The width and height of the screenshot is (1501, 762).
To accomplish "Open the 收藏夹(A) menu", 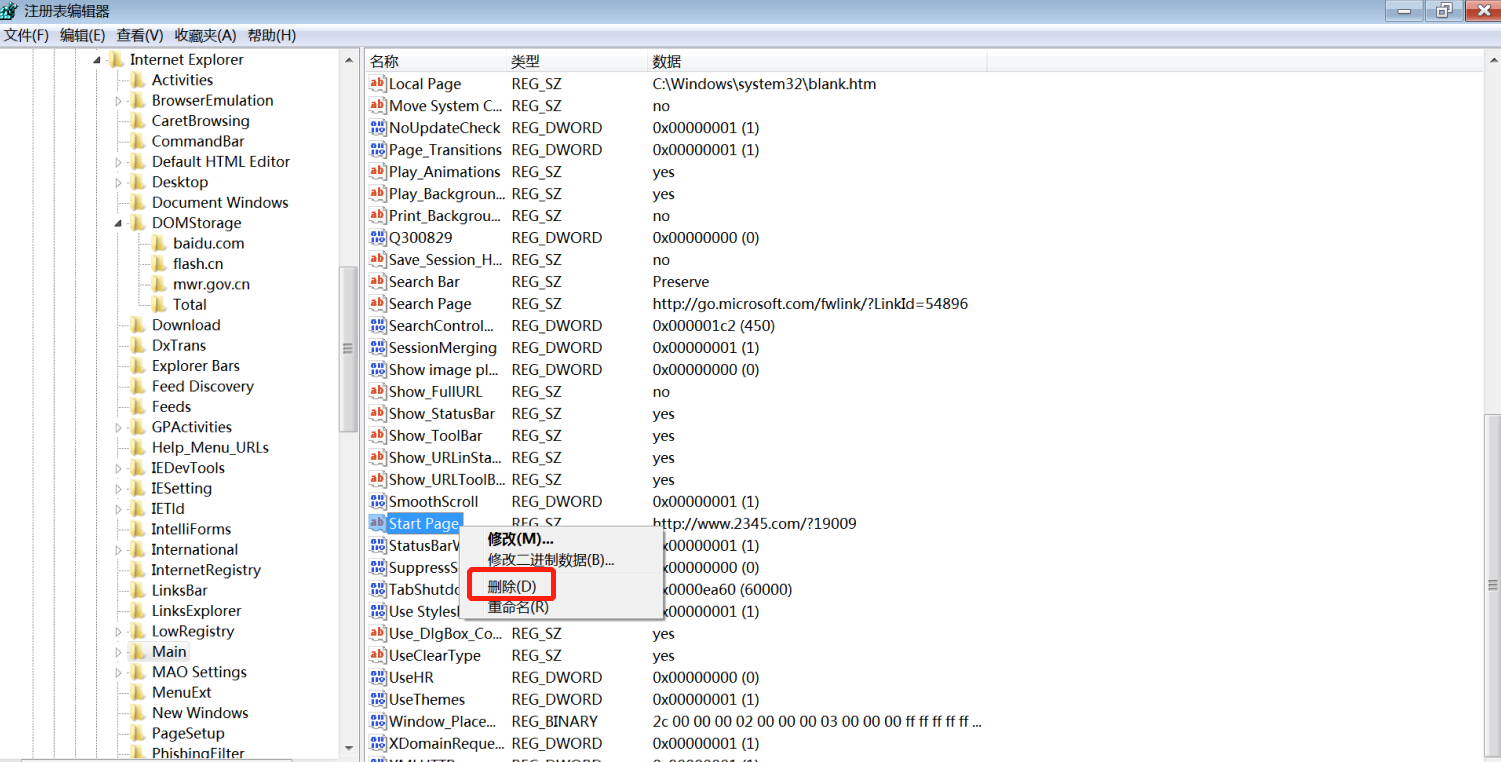I will (x=203, y=35).
